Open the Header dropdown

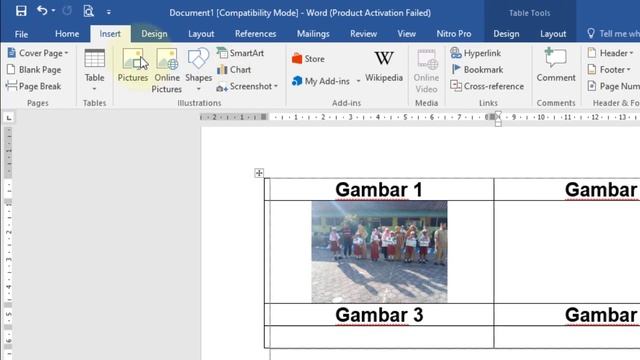[x=610, y=53]
